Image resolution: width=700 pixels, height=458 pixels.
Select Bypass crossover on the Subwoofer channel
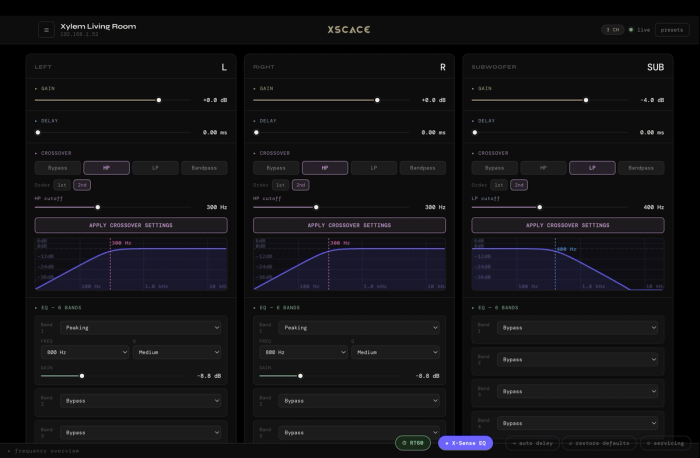494,168
